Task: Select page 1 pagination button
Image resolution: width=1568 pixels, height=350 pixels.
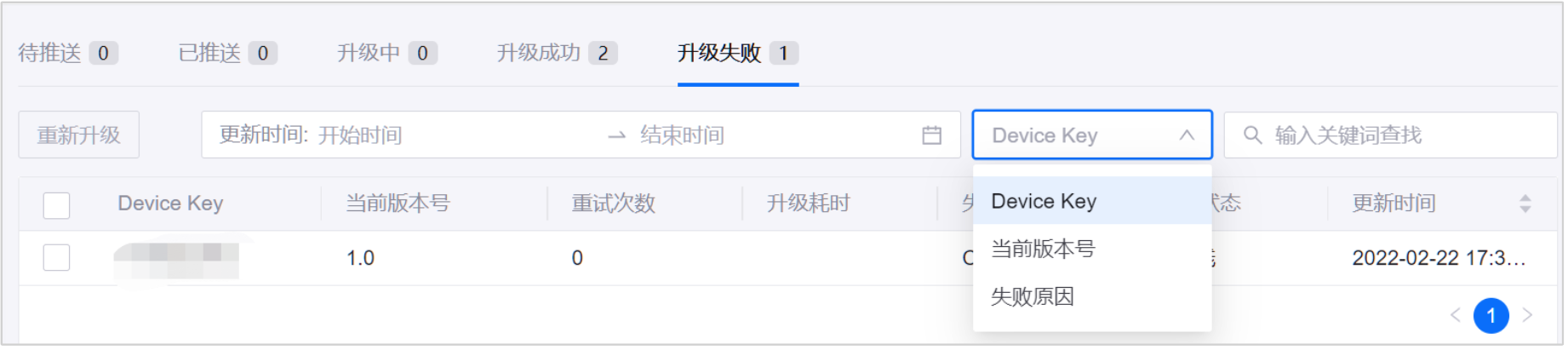Action: (1491, 316)
